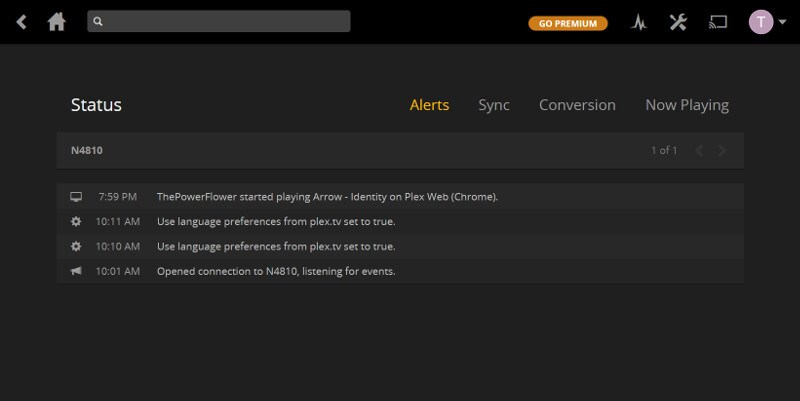The width and height of the screenshot is (800, 401).
Task: Go to the Home screen icon
Action: tap(57, 22)
